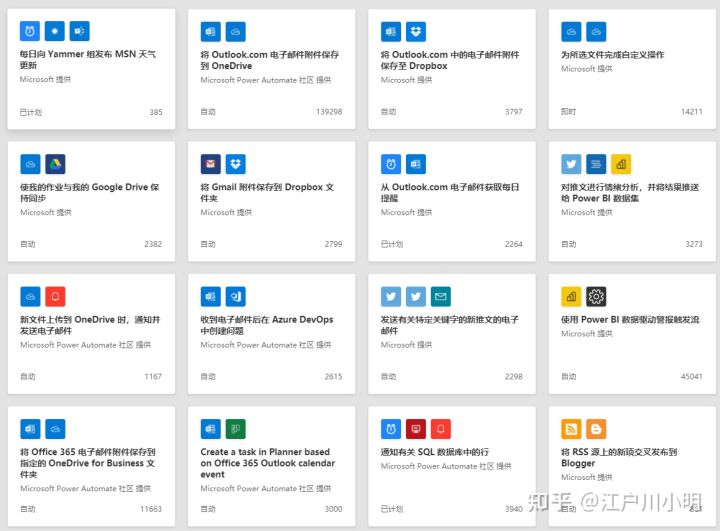The width and height of the screenshot is (720, 531).
Task: Click the usage count 14211
Action: (692, 112)
